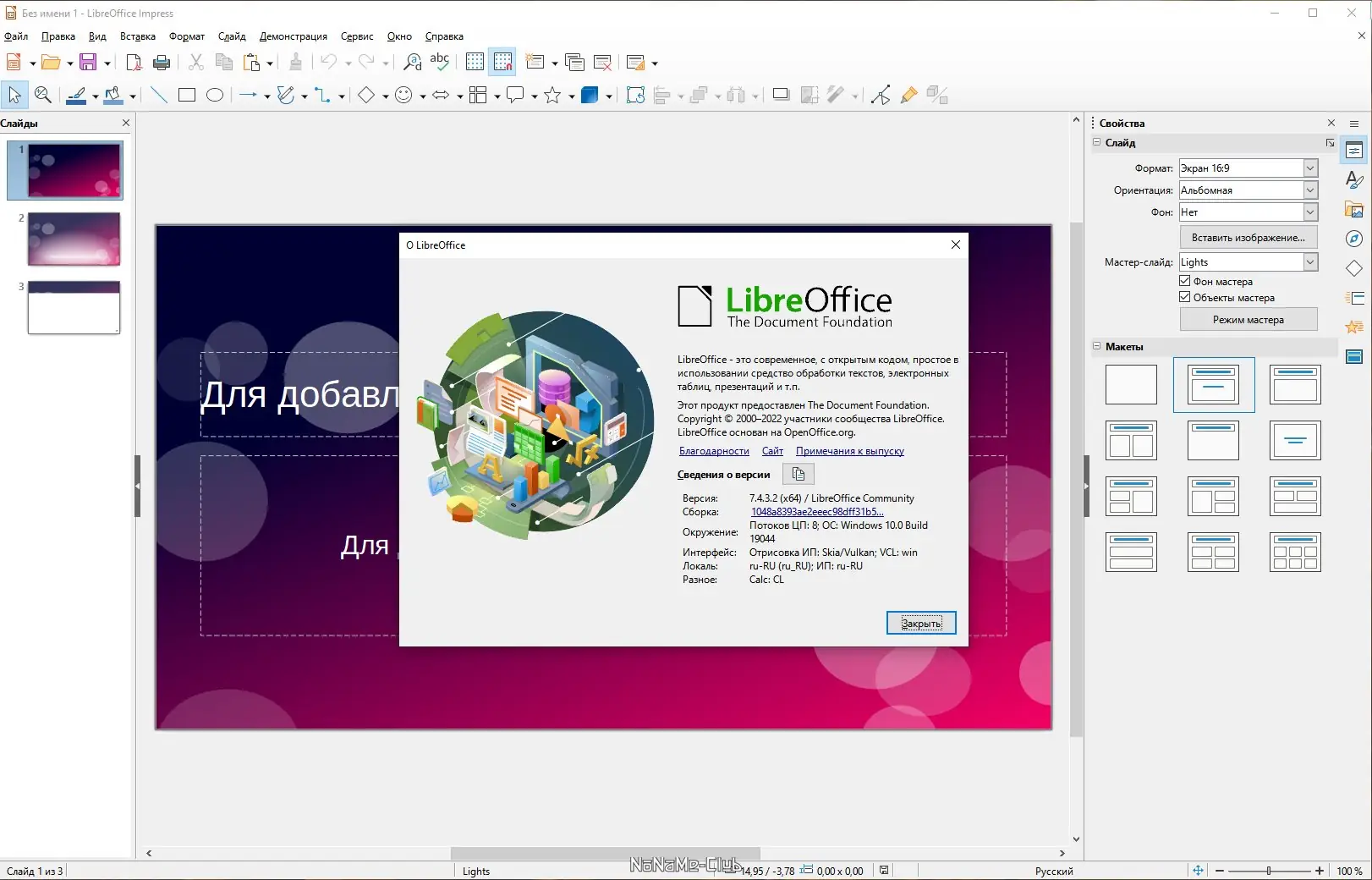1372x880 pixels.
Task: Click 'Закрыть' button in About dialog
Action: [921, 623]
